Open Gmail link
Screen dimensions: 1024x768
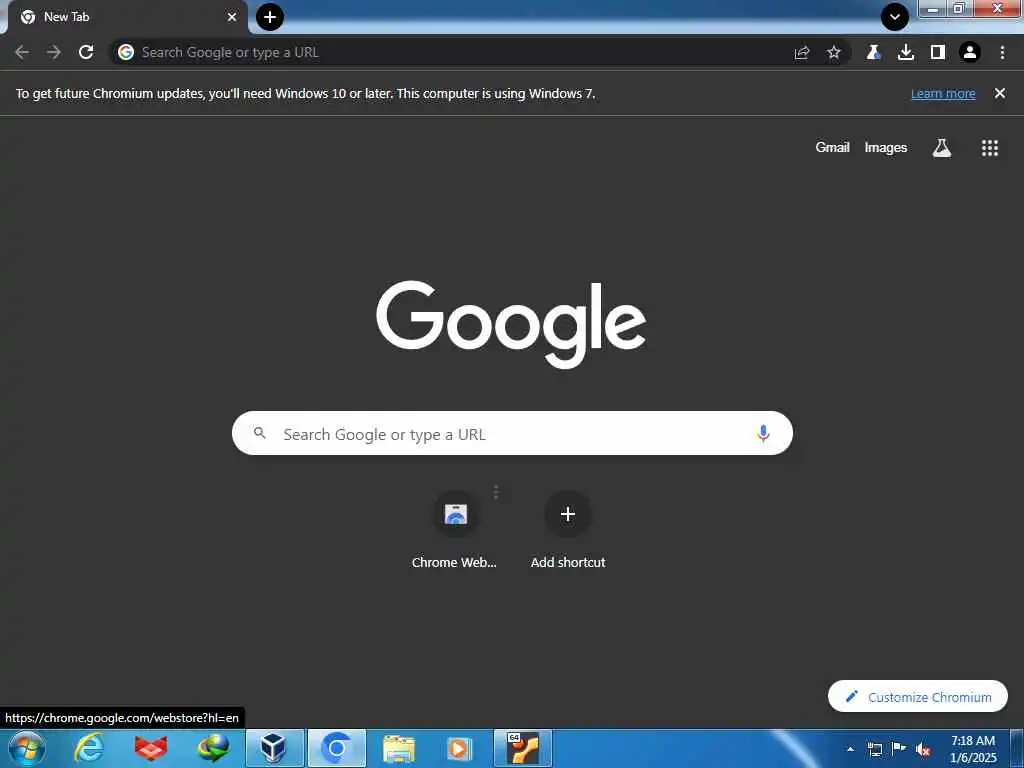832,148
